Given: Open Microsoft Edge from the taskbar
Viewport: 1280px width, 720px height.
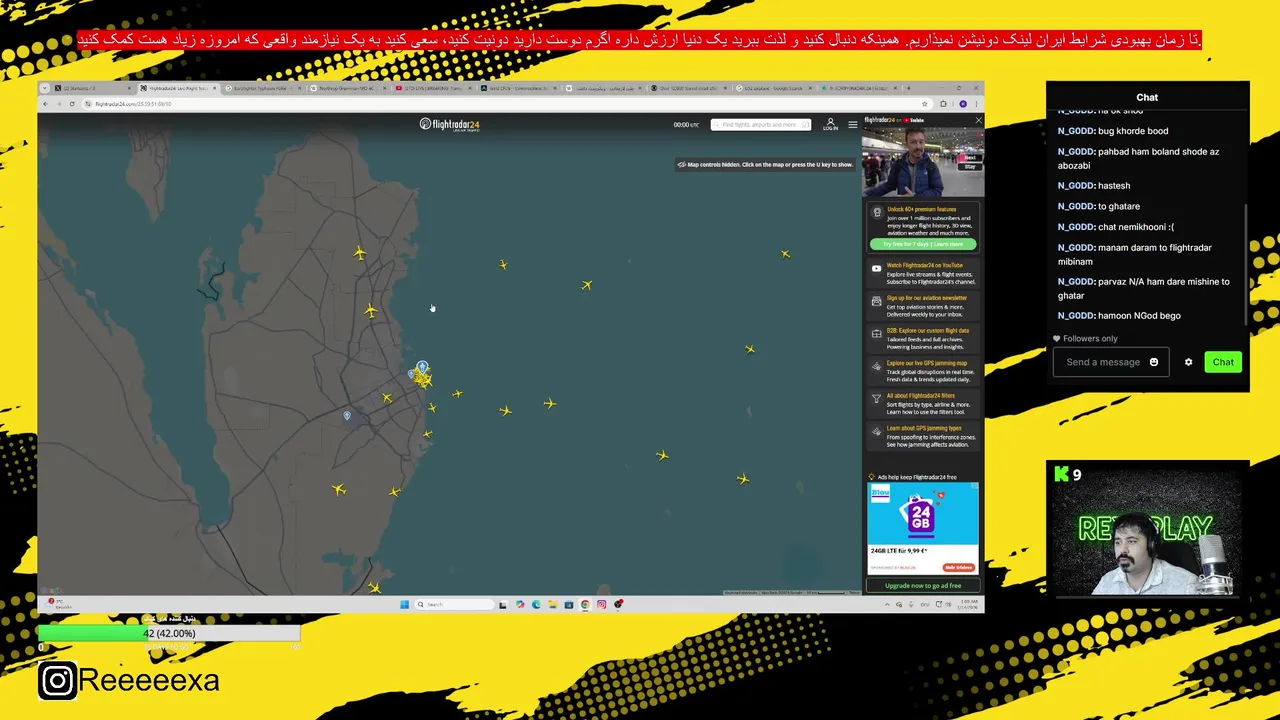Looking at the screenshot, I should point(536,604).
